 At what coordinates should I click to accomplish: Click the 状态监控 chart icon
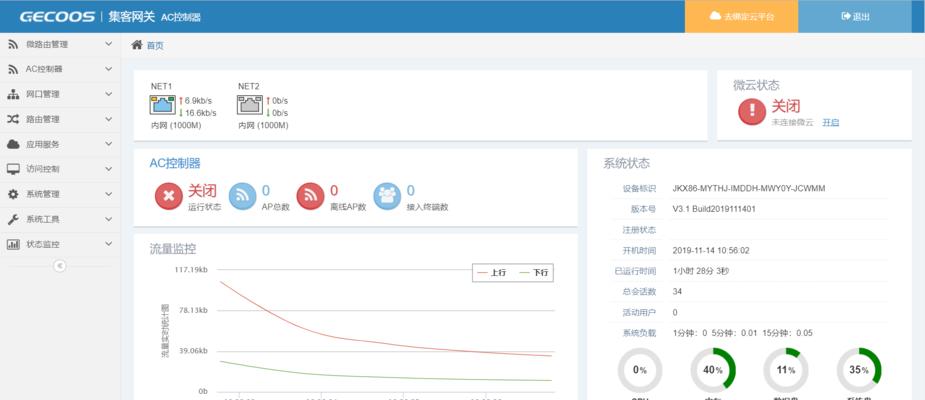[x=13, y=244]
